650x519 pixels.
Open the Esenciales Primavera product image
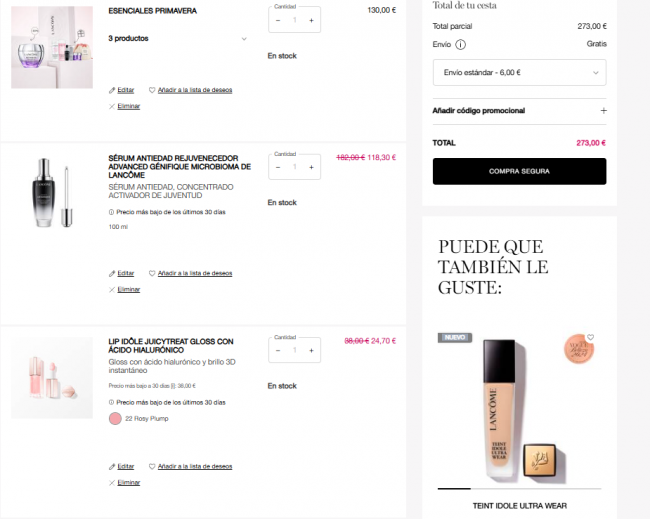52,47
